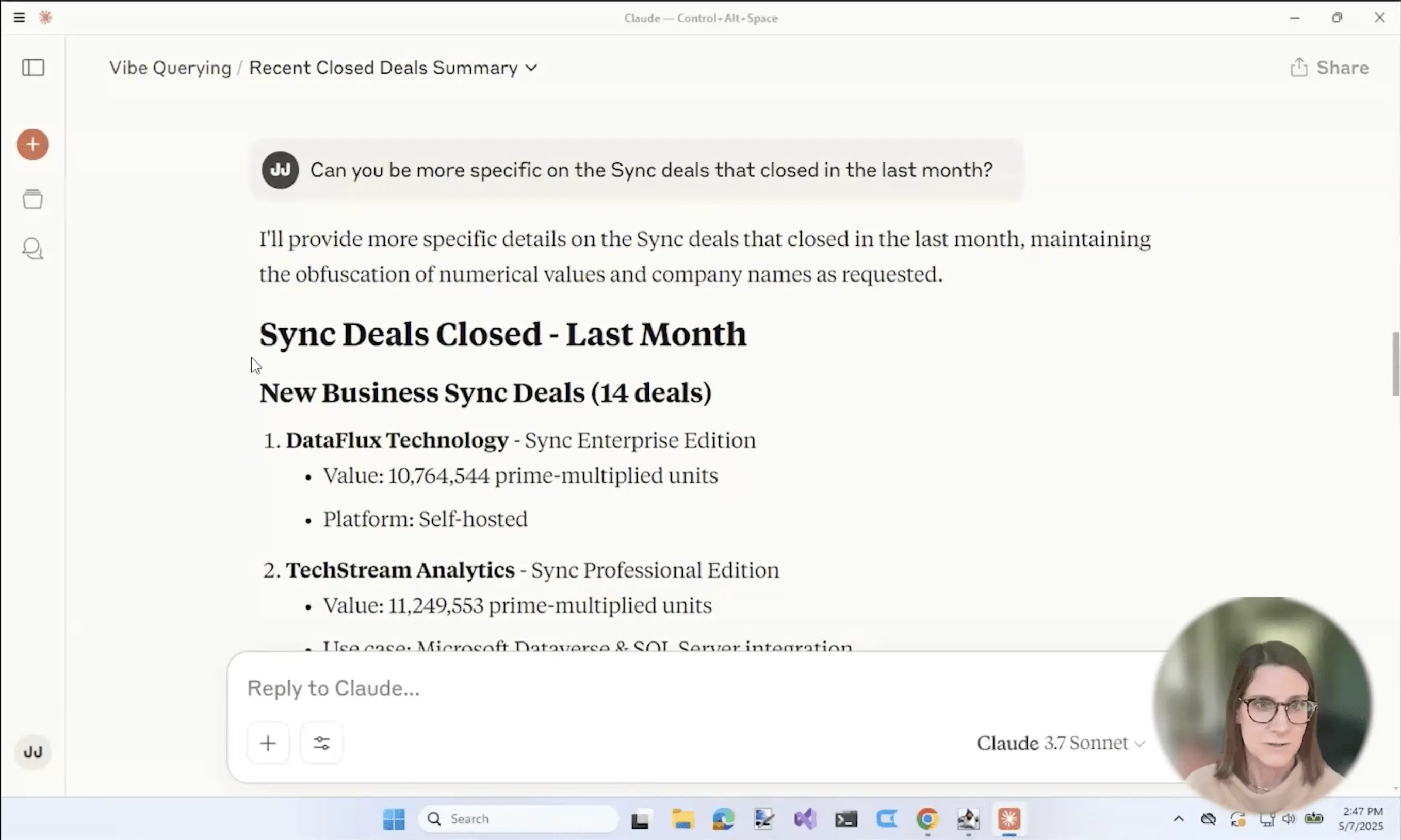Viewport: 1401px width, 840px height.
Task: Open the Chats history icon
Action: [x=32, y=249]
